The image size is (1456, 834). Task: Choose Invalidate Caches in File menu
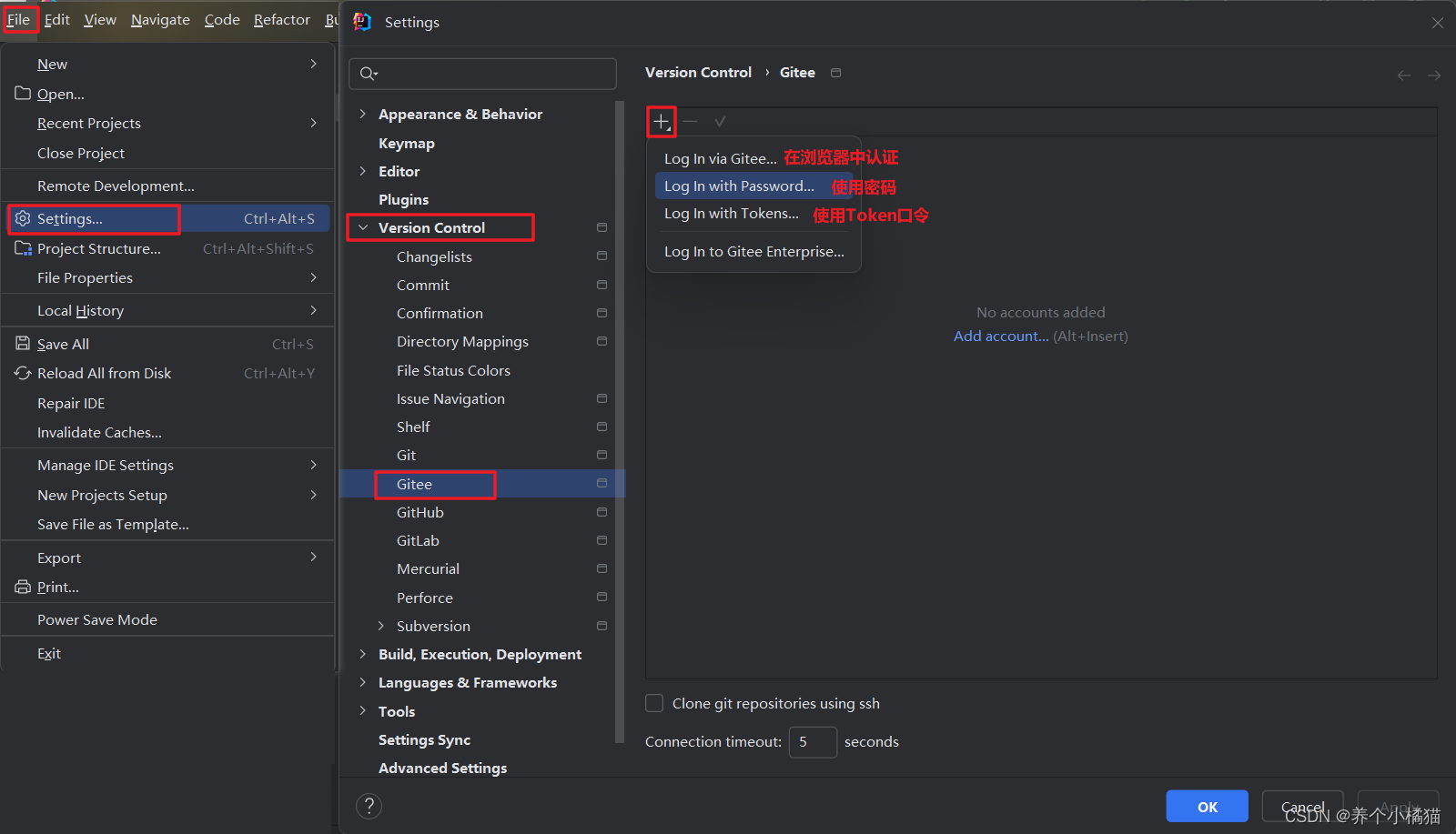point(167,432)
